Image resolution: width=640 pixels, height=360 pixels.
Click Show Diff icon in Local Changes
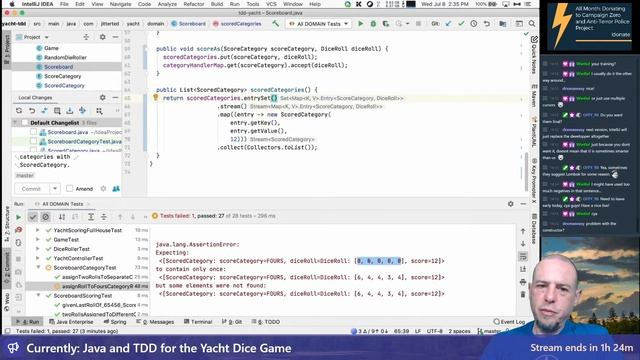pos(57,111)
